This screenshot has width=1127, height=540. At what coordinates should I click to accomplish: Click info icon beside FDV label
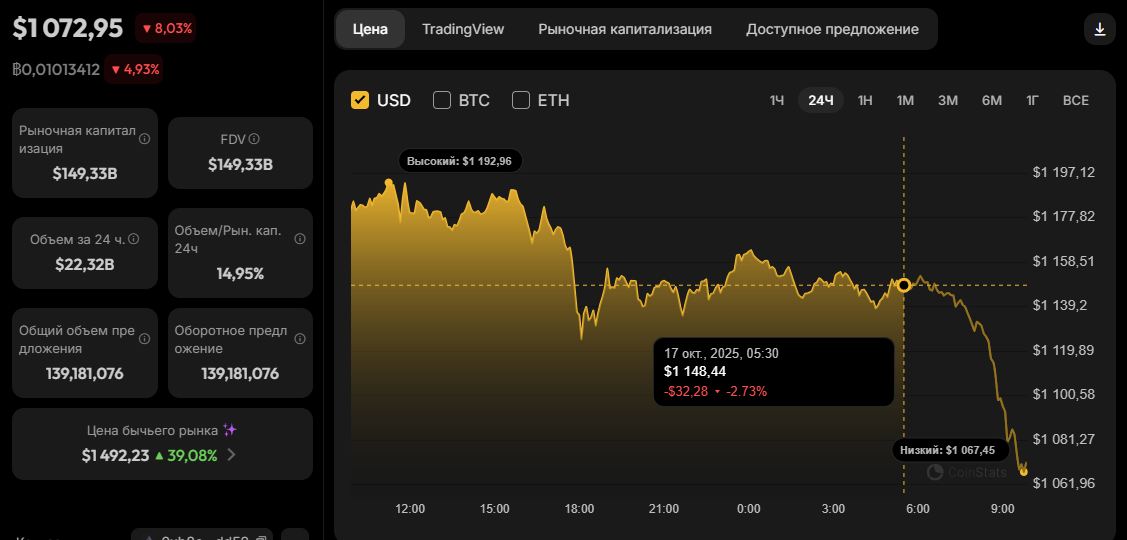[x=254, y=139]
